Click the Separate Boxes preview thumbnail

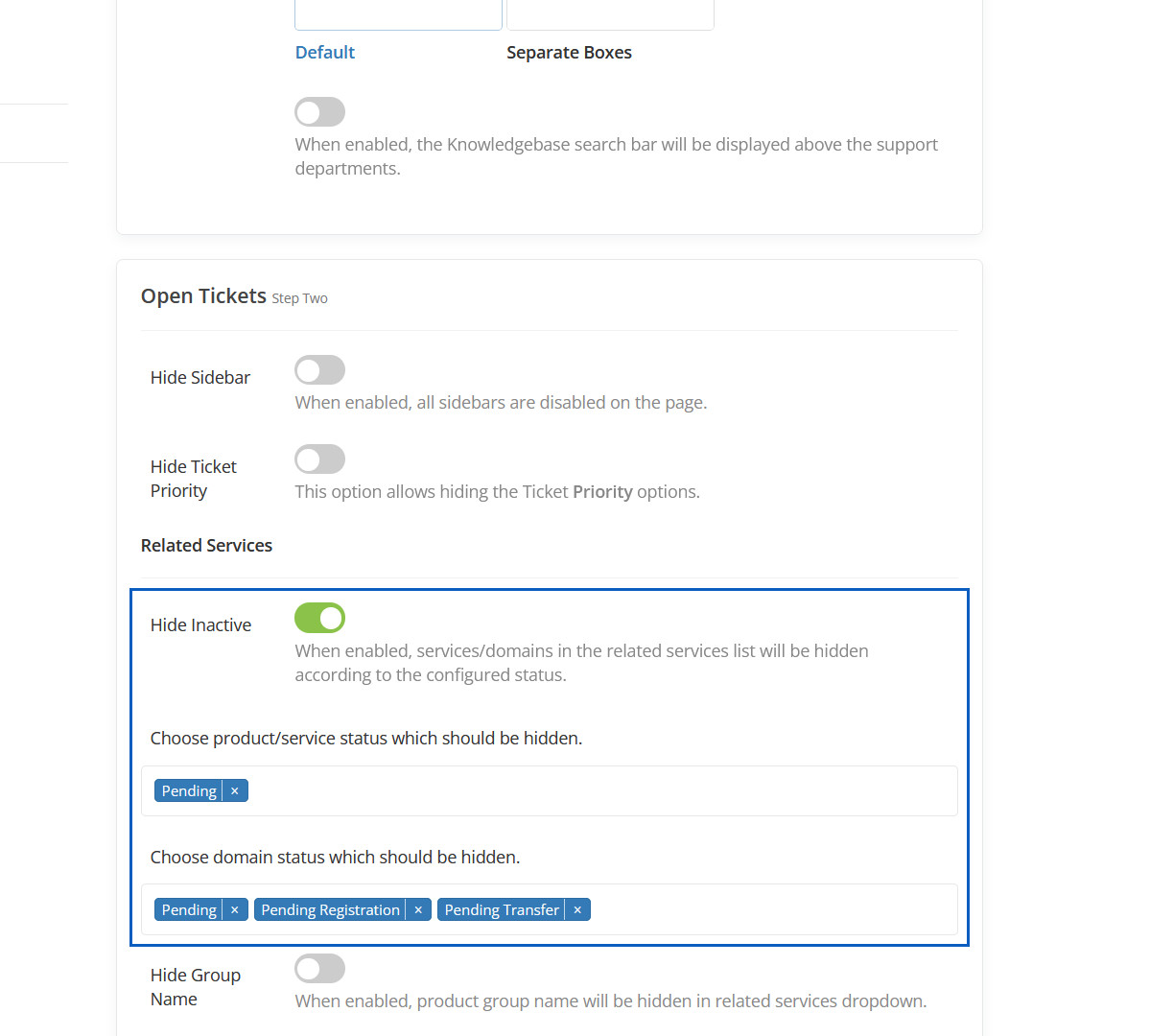coord(610,14)
